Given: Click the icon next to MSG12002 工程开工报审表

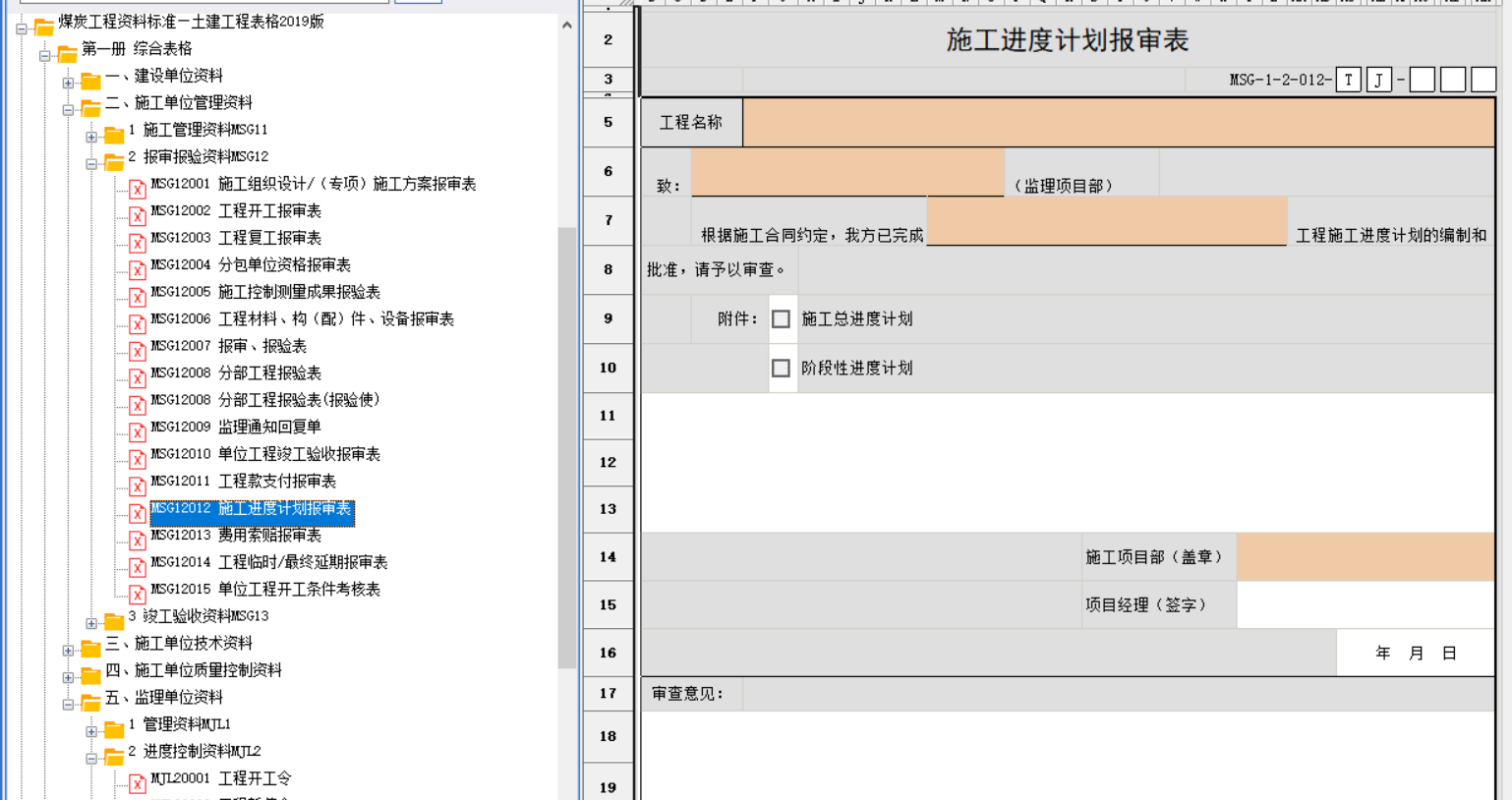Looking at the screenshot, I should [x=138, y=214].
